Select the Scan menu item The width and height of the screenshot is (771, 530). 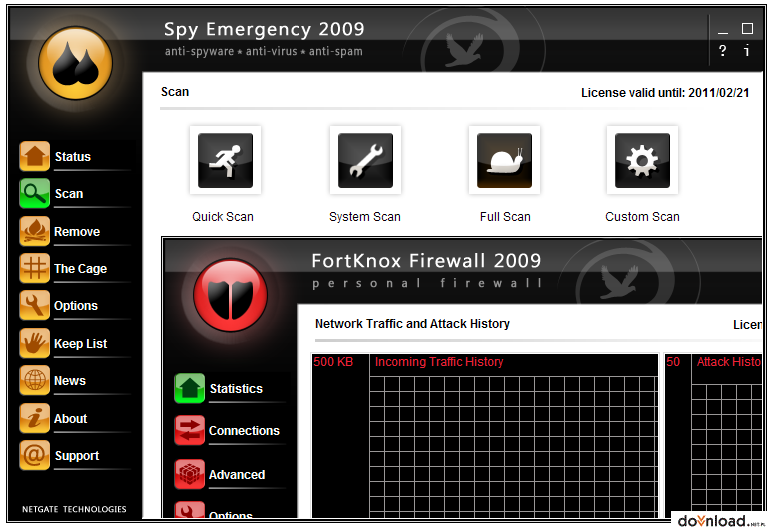pyautogui.click(x=69, y=194)
